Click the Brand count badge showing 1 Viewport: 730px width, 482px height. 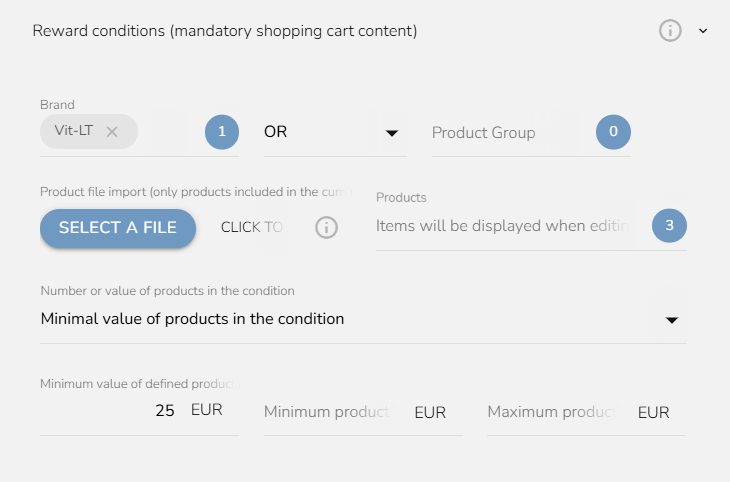tap(222, 132)
